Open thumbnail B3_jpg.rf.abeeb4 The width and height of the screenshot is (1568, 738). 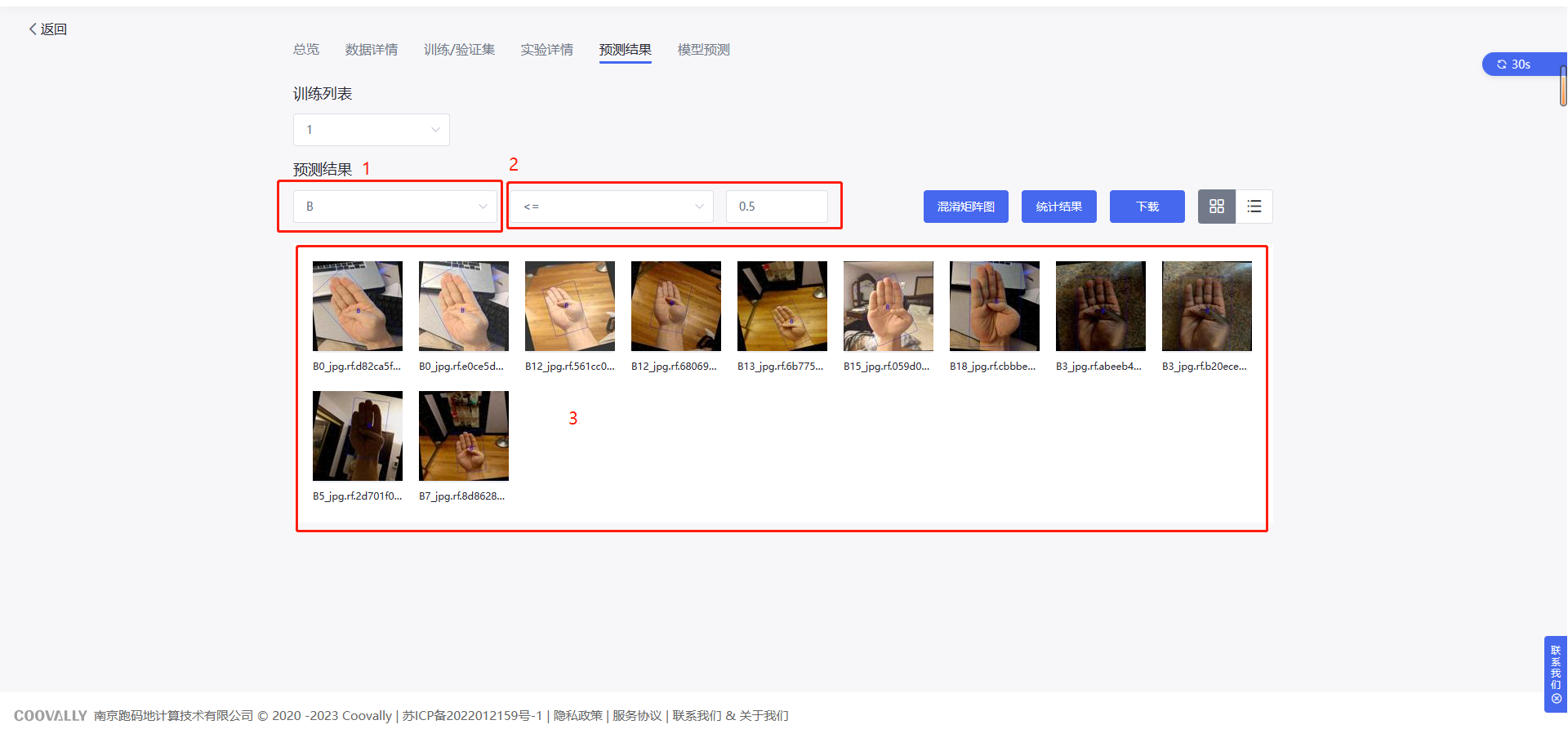click(x=1101, y=306)
